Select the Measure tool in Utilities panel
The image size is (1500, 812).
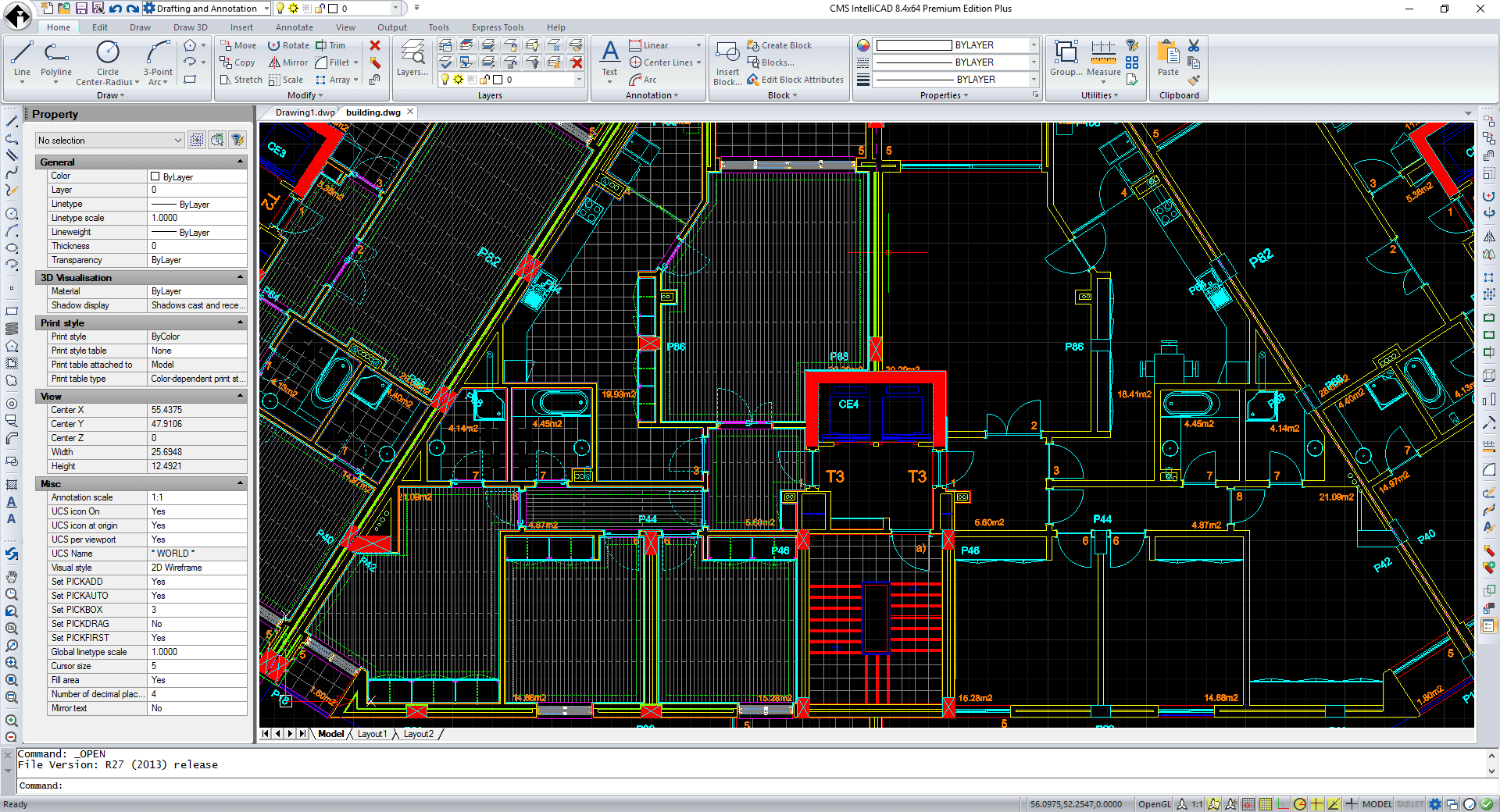point(1103,59)
